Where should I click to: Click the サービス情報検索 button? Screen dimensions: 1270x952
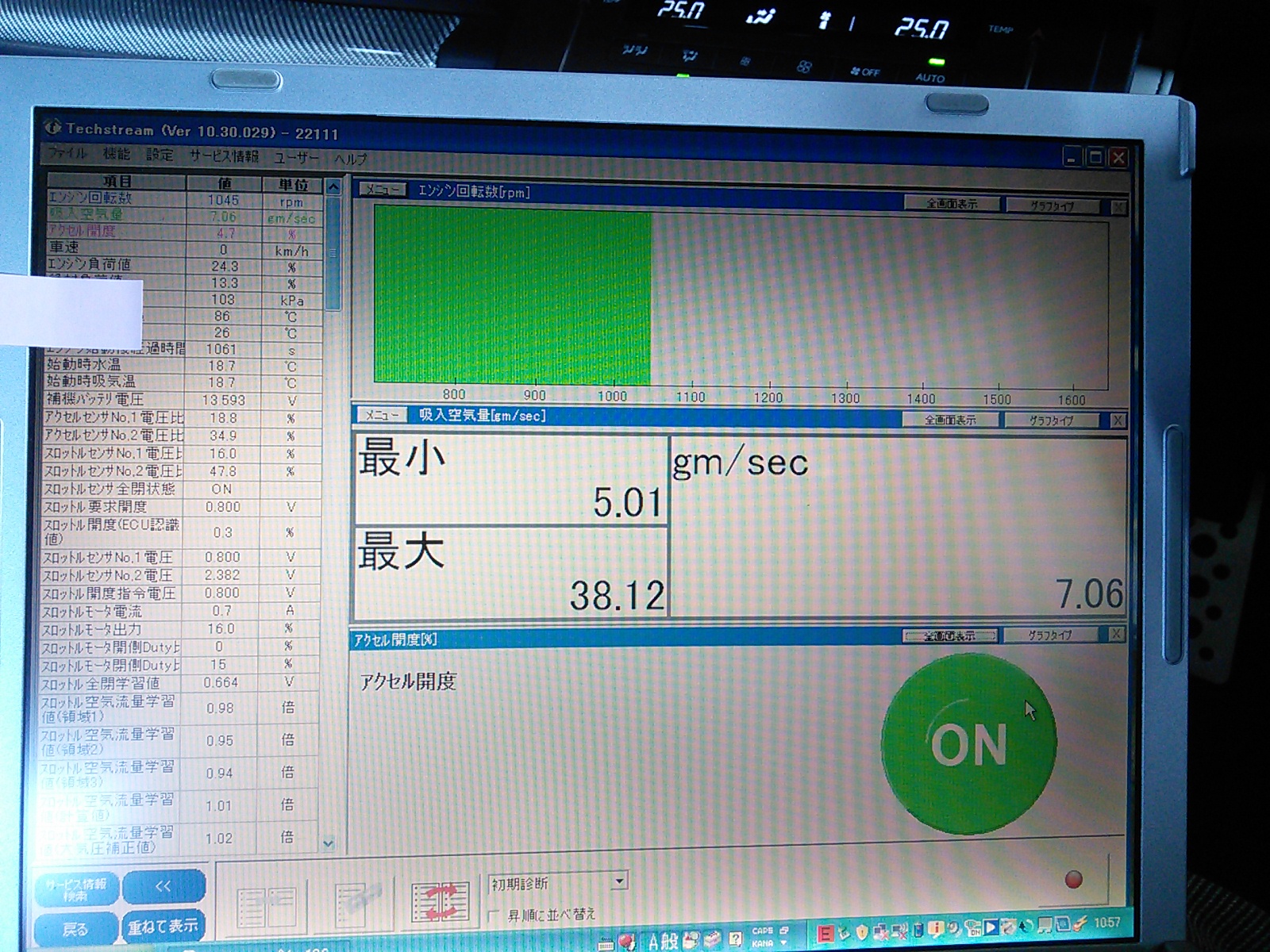pyautogui.click(x=77, y=889)
